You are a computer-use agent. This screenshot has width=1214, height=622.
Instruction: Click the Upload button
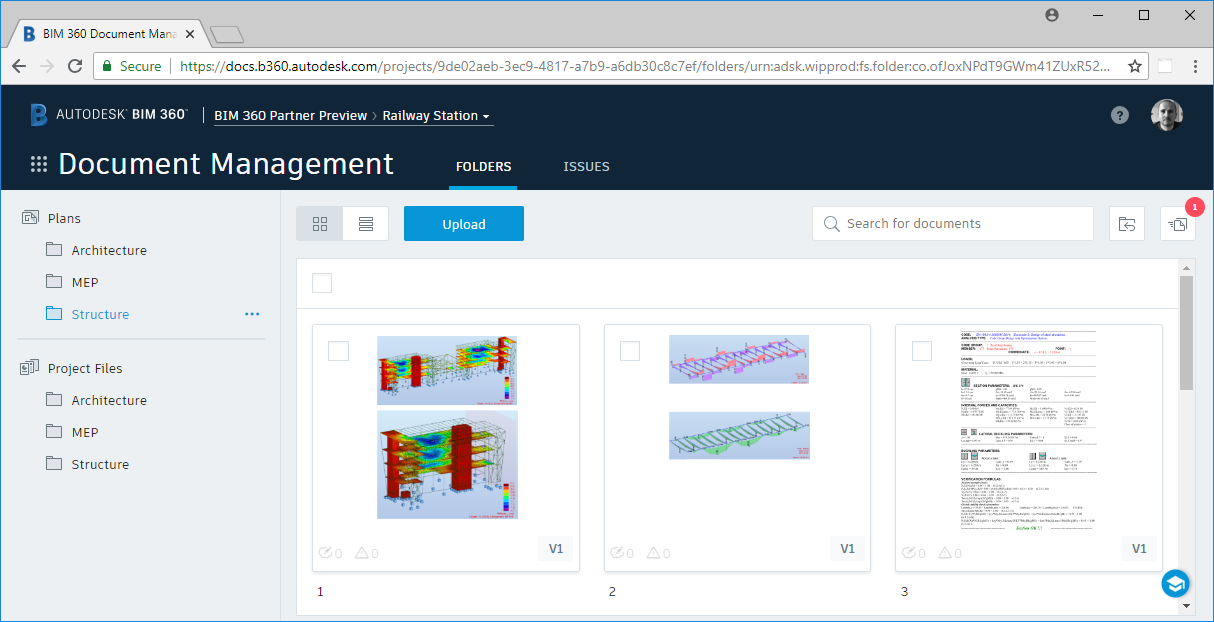464,224
